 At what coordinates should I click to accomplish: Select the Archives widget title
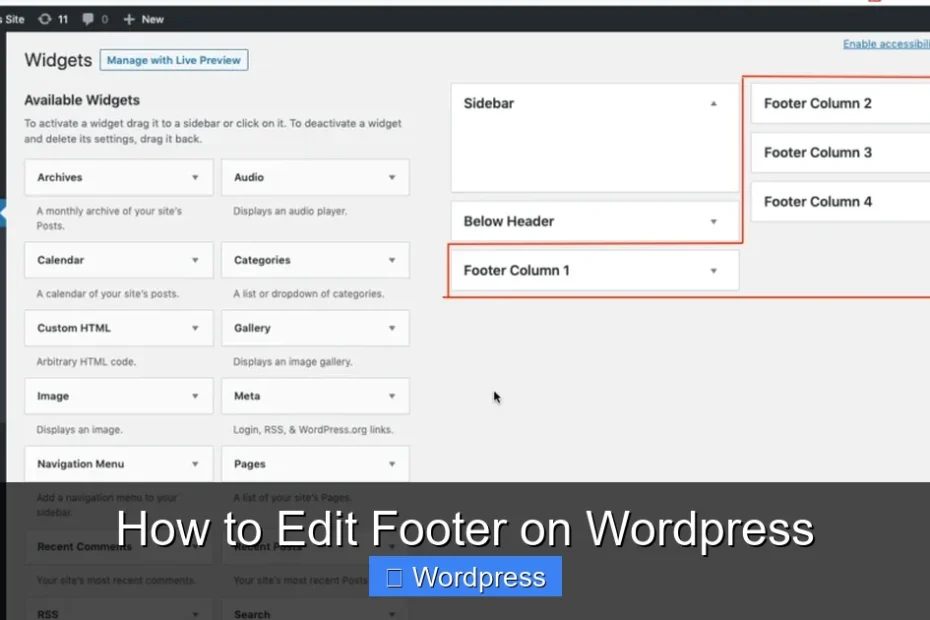point(59,177)
